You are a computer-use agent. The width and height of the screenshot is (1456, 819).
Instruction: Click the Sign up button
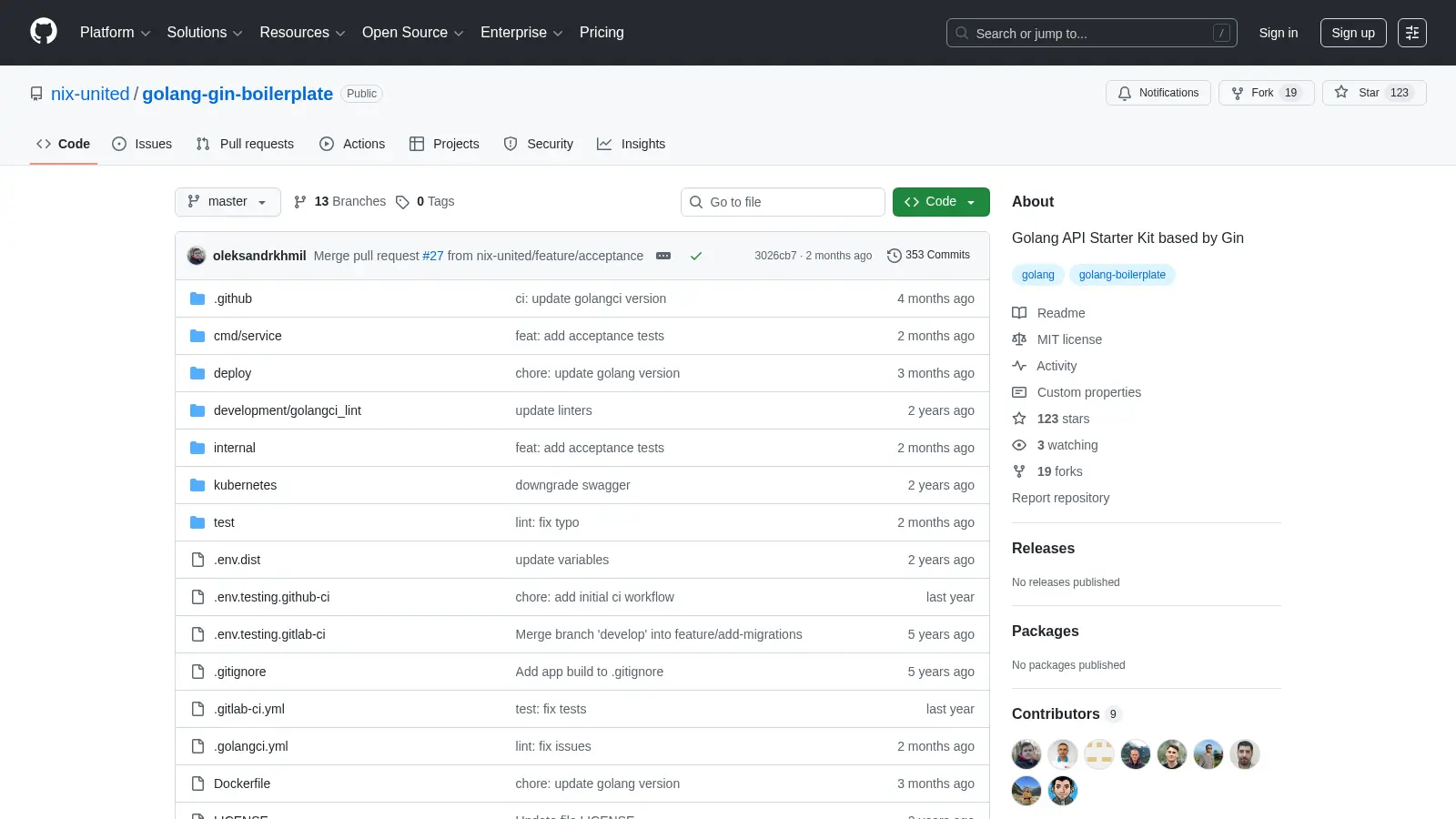[1353, 33]
